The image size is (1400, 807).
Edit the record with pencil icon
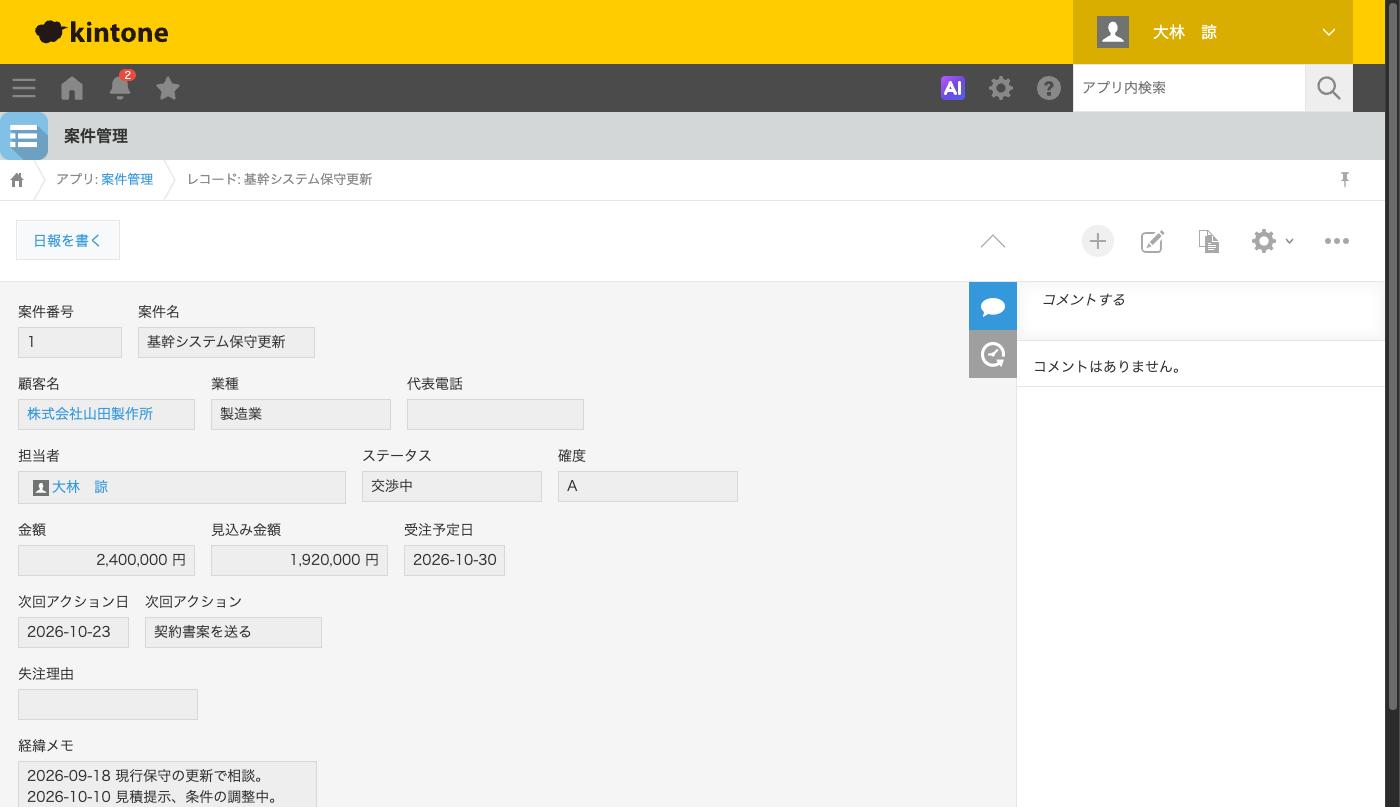tap(1153, 241)
